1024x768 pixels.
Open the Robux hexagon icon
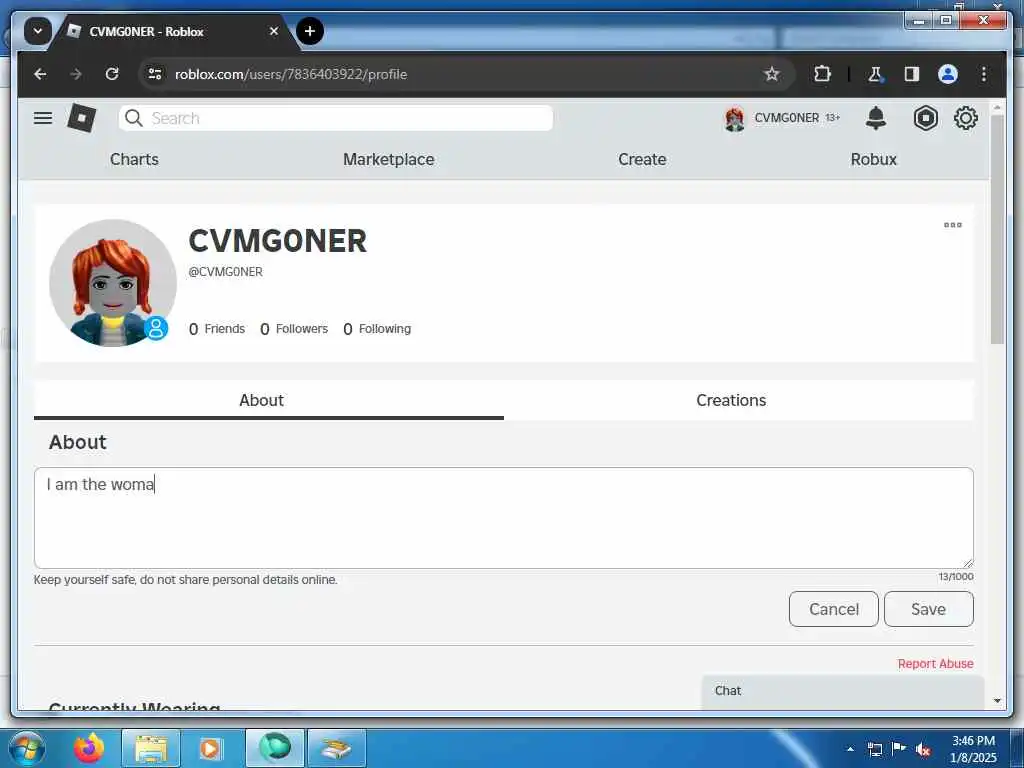click(925, 118)
